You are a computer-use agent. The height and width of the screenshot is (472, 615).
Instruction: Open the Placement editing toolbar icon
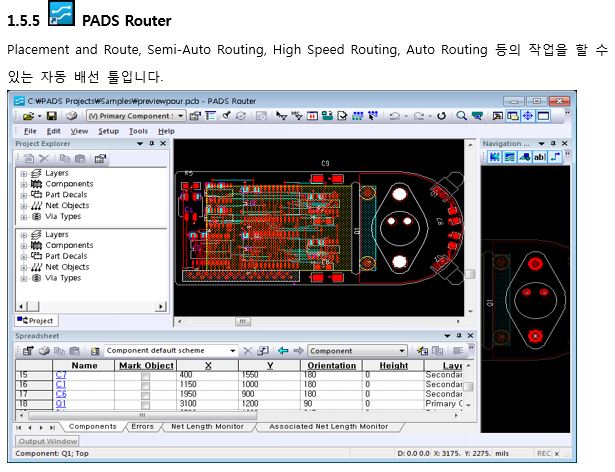[x=327, y=116]
